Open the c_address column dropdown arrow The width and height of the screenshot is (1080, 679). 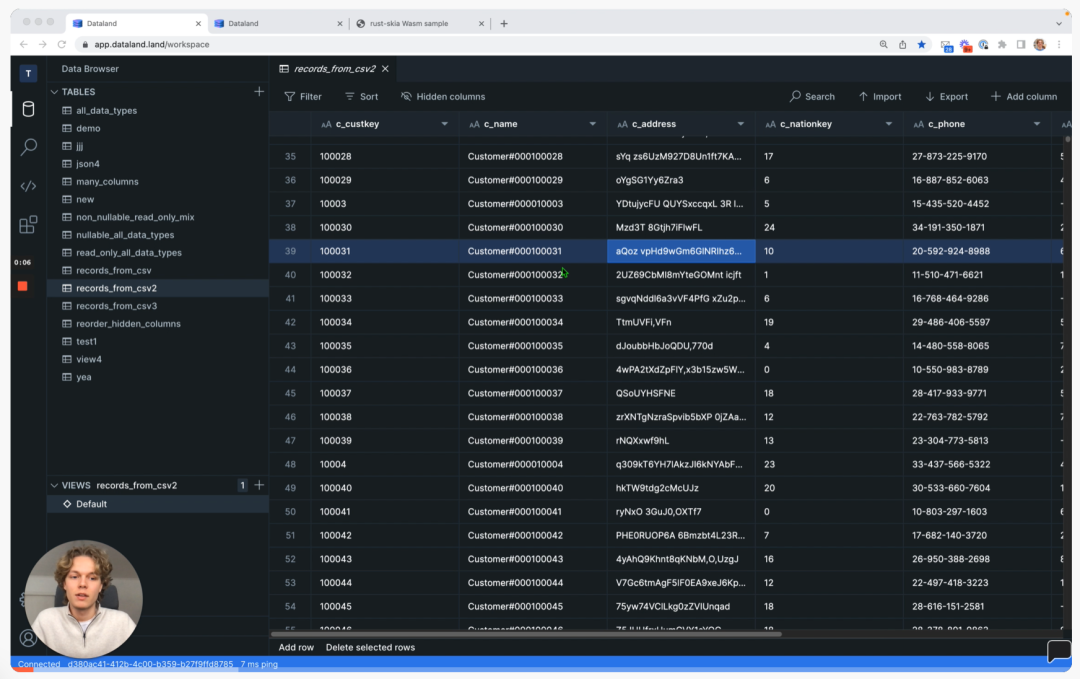741,124
